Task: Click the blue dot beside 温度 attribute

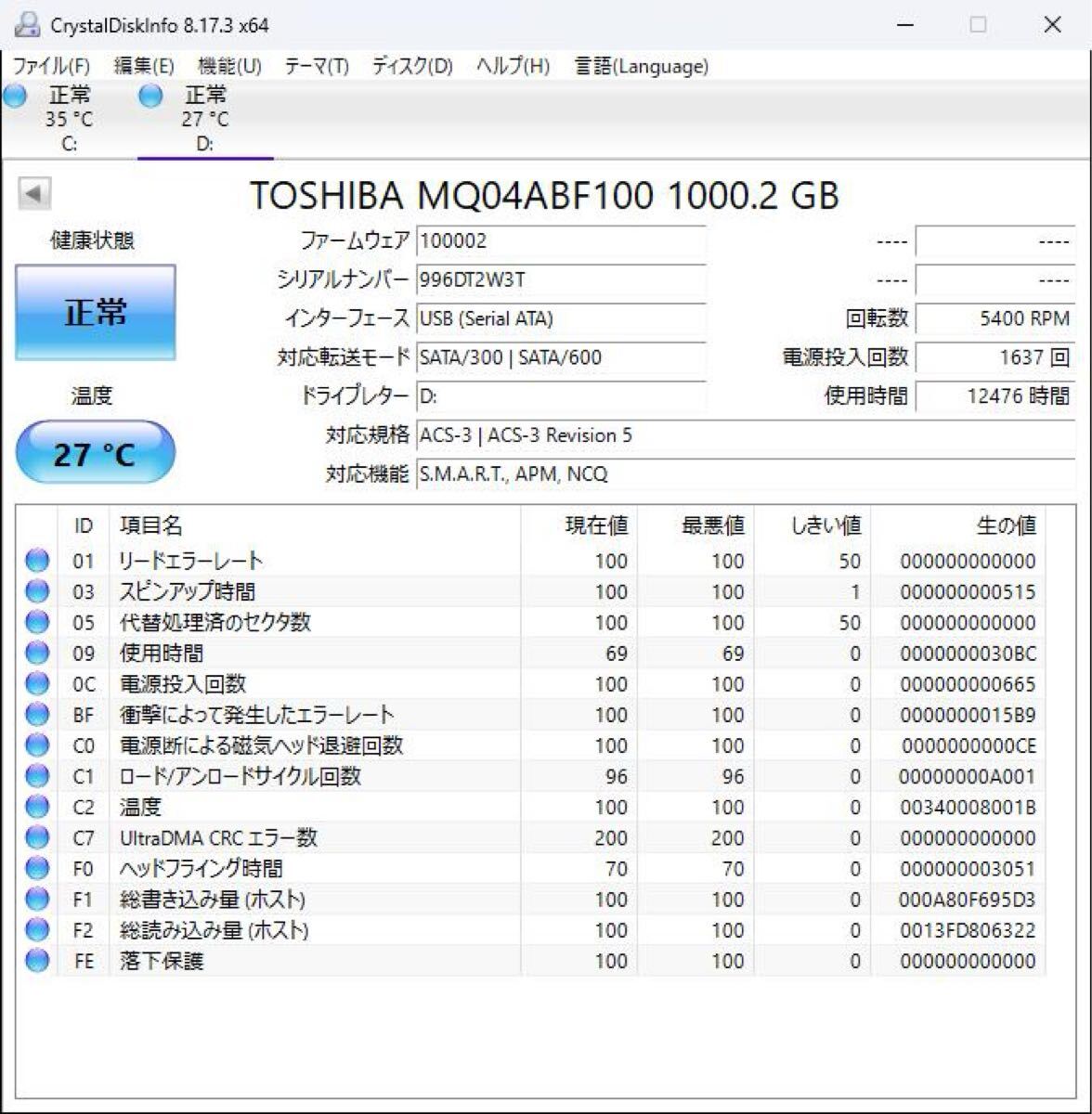Action: coord(36,807)
